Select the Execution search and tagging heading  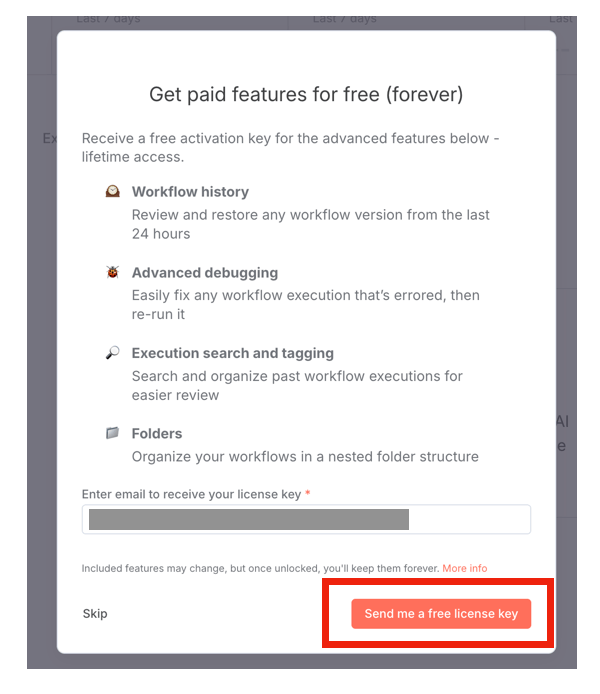[x=233, y=353]
